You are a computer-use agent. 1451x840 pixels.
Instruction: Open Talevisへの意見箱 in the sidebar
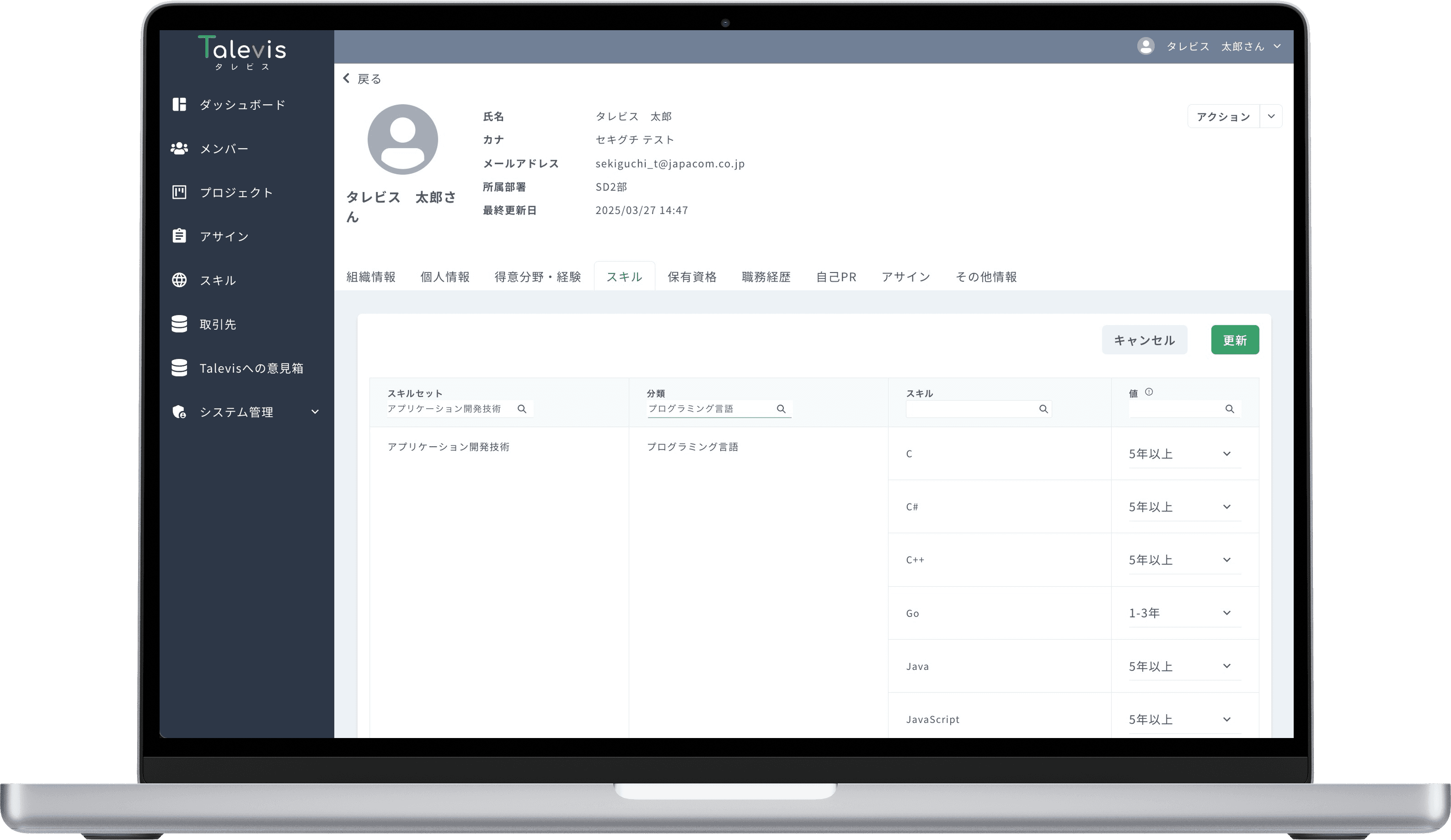point(251,368)
